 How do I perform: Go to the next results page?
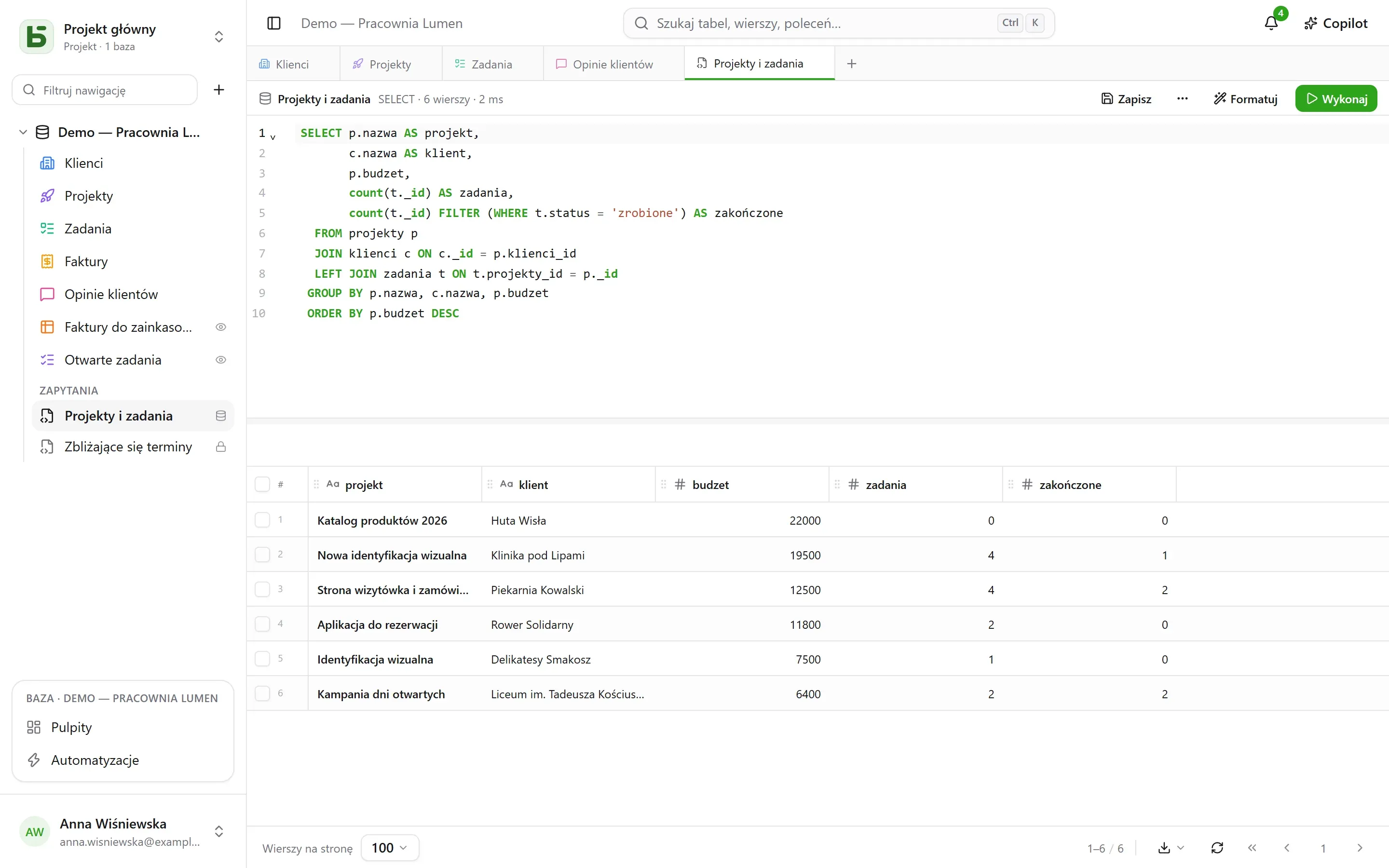click(x=1360, y=848)
